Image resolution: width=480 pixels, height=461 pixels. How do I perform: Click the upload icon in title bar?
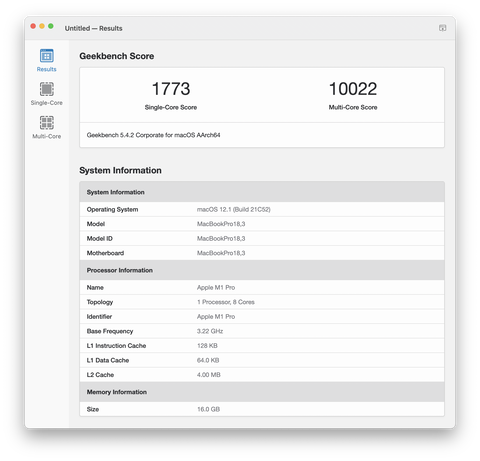pos(442,28)
